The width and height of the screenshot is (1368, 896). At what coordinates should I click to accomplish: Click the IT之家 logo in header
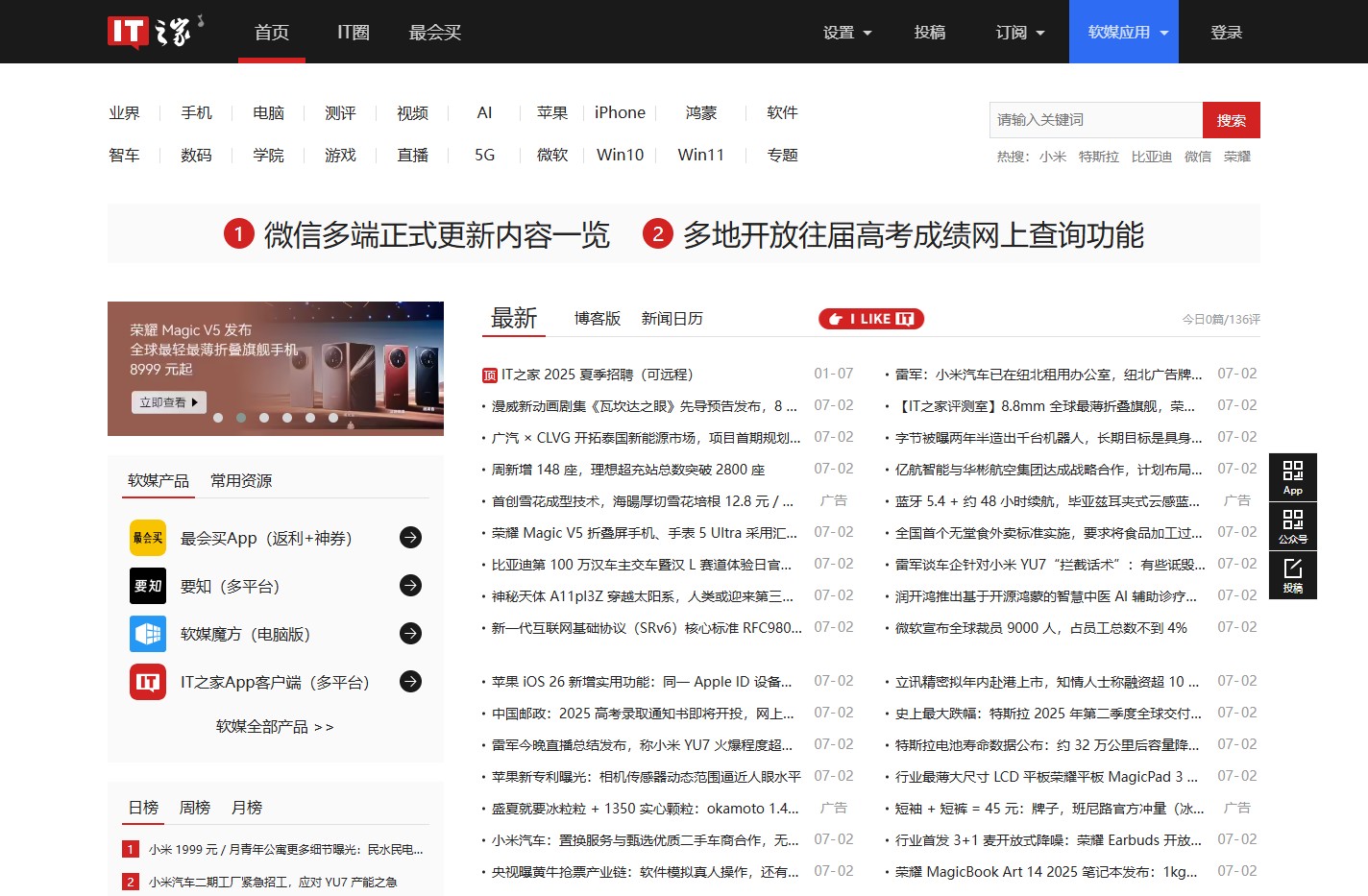point(156,32)
